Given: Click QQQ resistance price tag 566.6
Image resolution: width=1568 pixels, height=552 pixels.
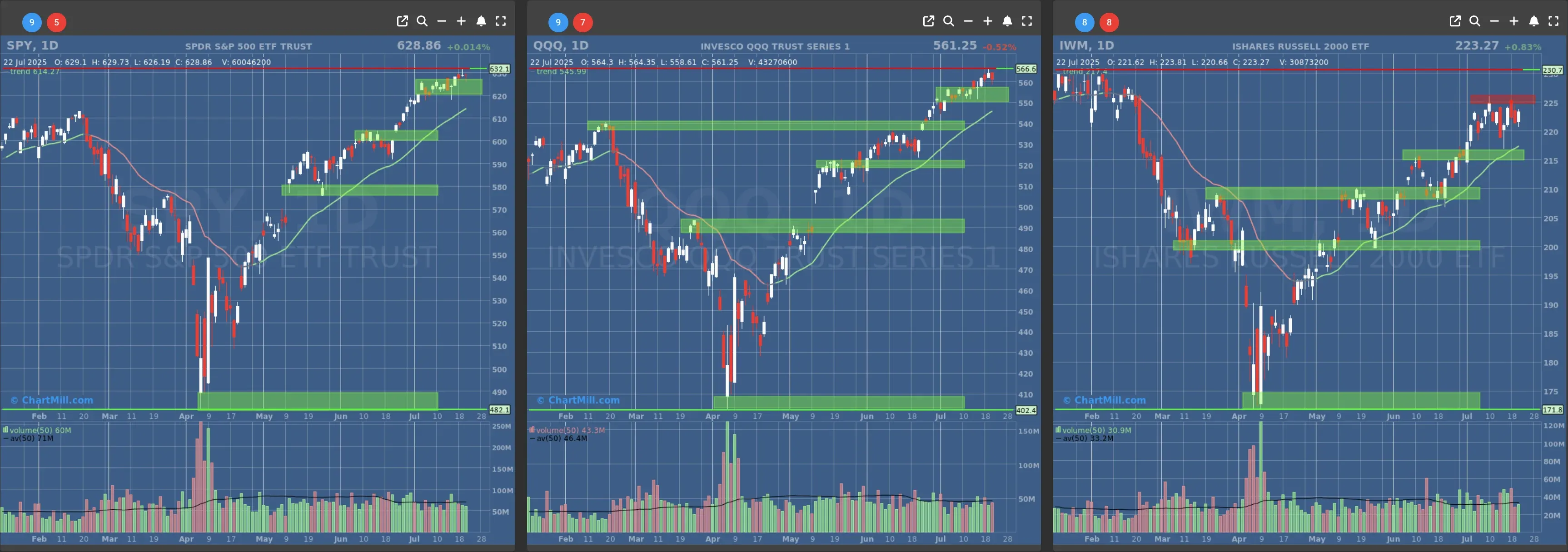Looking at the screenshot, I should point(1025,69).
